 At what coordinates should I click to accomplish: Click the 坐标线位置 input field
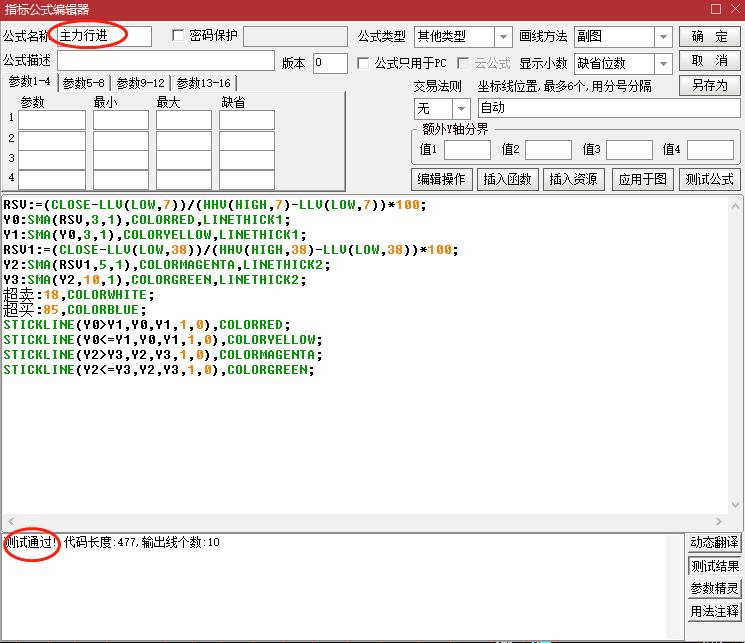[608, 108]
